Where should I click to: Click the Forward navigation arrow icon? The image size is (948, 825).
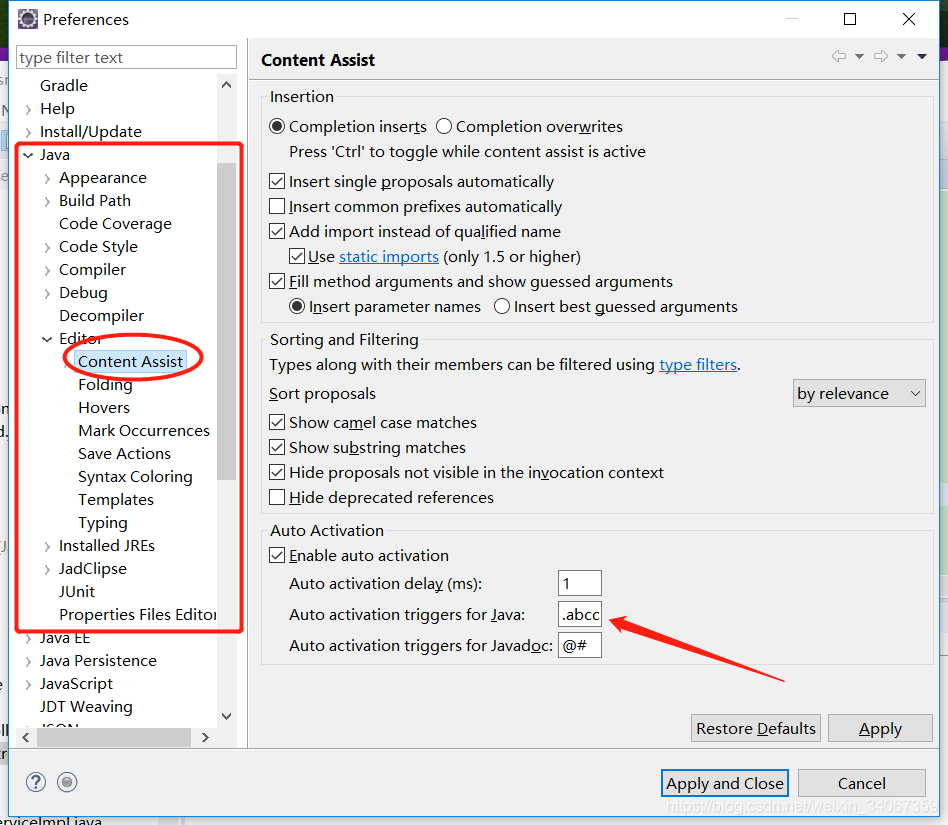[x=881, y=56]
